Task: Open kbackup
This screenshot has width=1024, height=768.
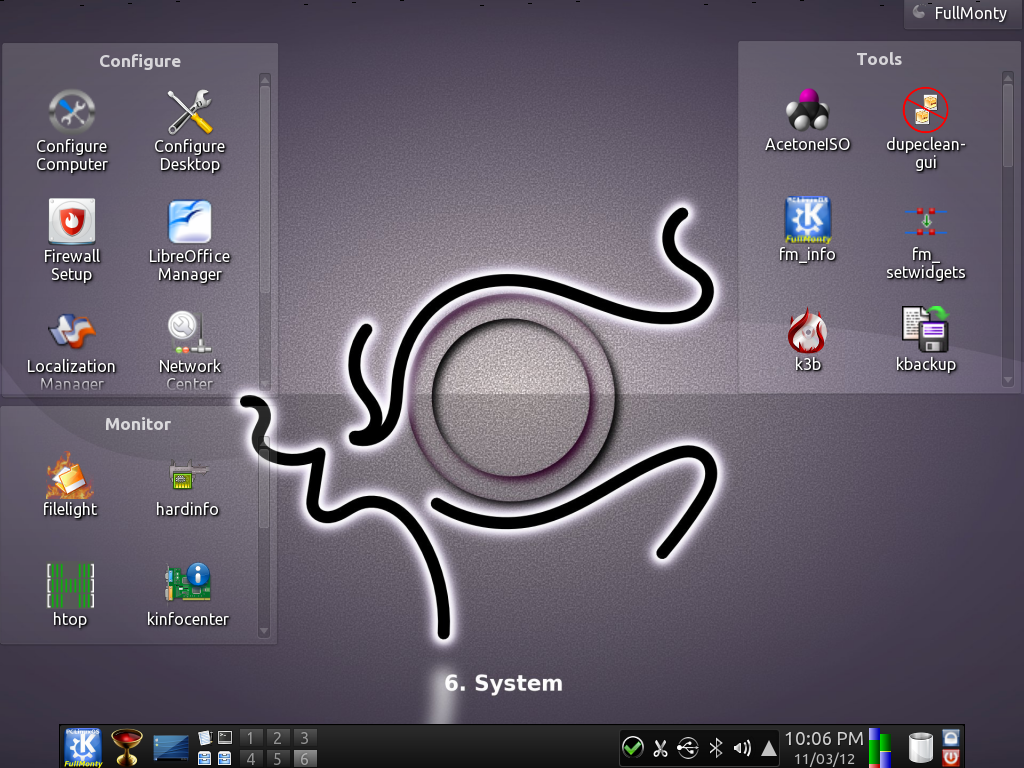Action: tap(925, 340)
